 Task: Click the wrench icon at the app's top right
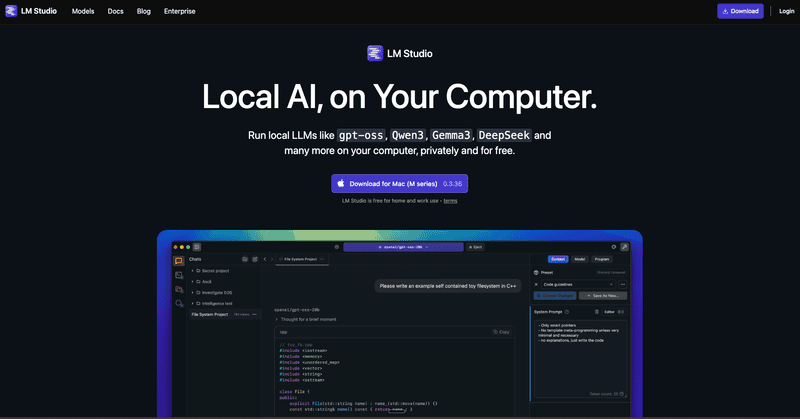[624, 247]
